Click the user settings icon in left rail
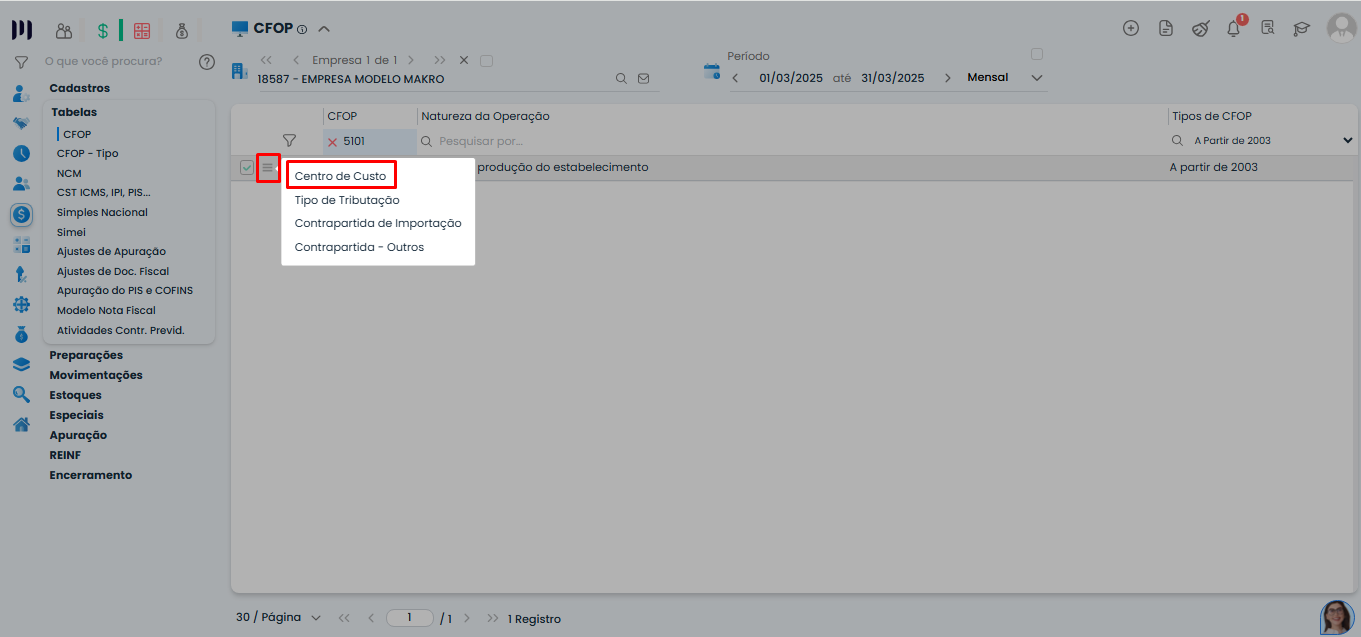Image resolution: width=1361 pixels, height=637 pixels. 21,94
